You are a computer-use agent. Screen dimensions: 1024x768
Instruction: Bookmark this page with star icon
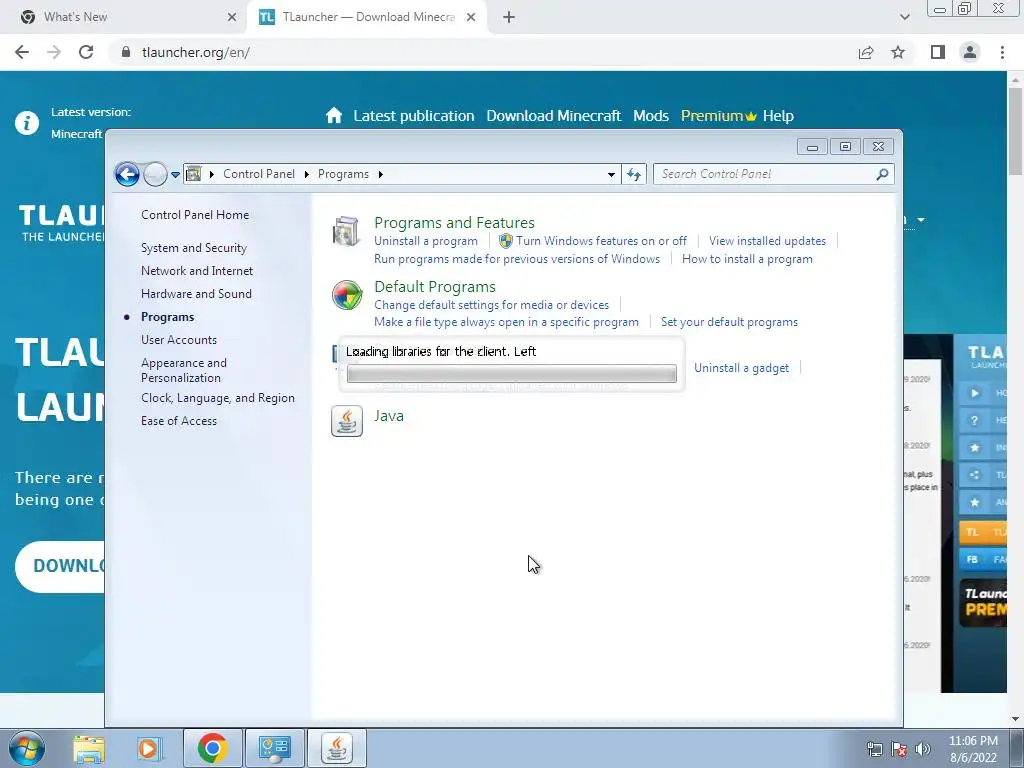[x=898, y=52]
